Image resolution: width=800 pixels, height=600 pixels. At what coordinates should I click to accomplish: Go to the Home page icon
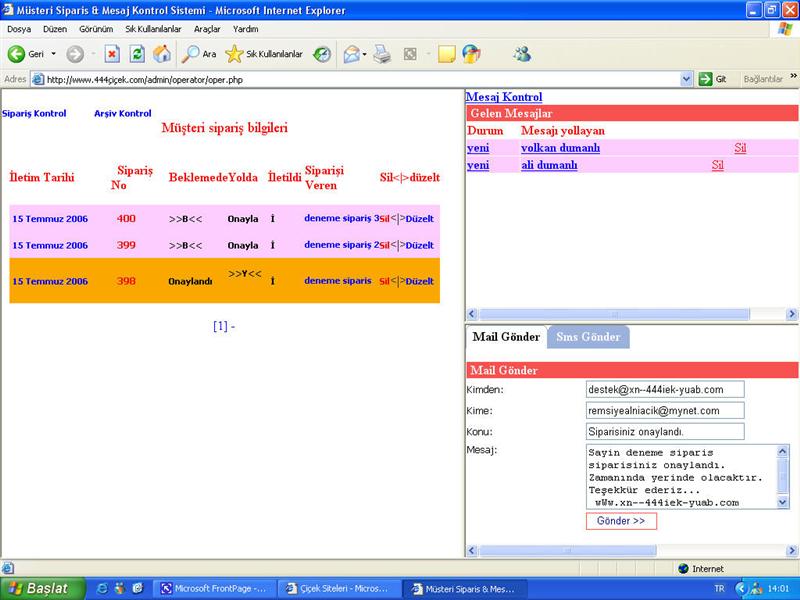point(162,54)
